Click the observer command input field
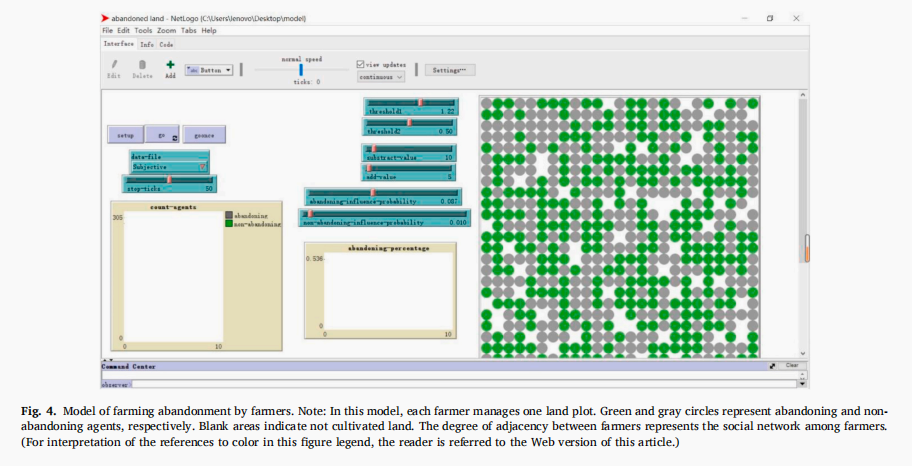 pos(450,383)
